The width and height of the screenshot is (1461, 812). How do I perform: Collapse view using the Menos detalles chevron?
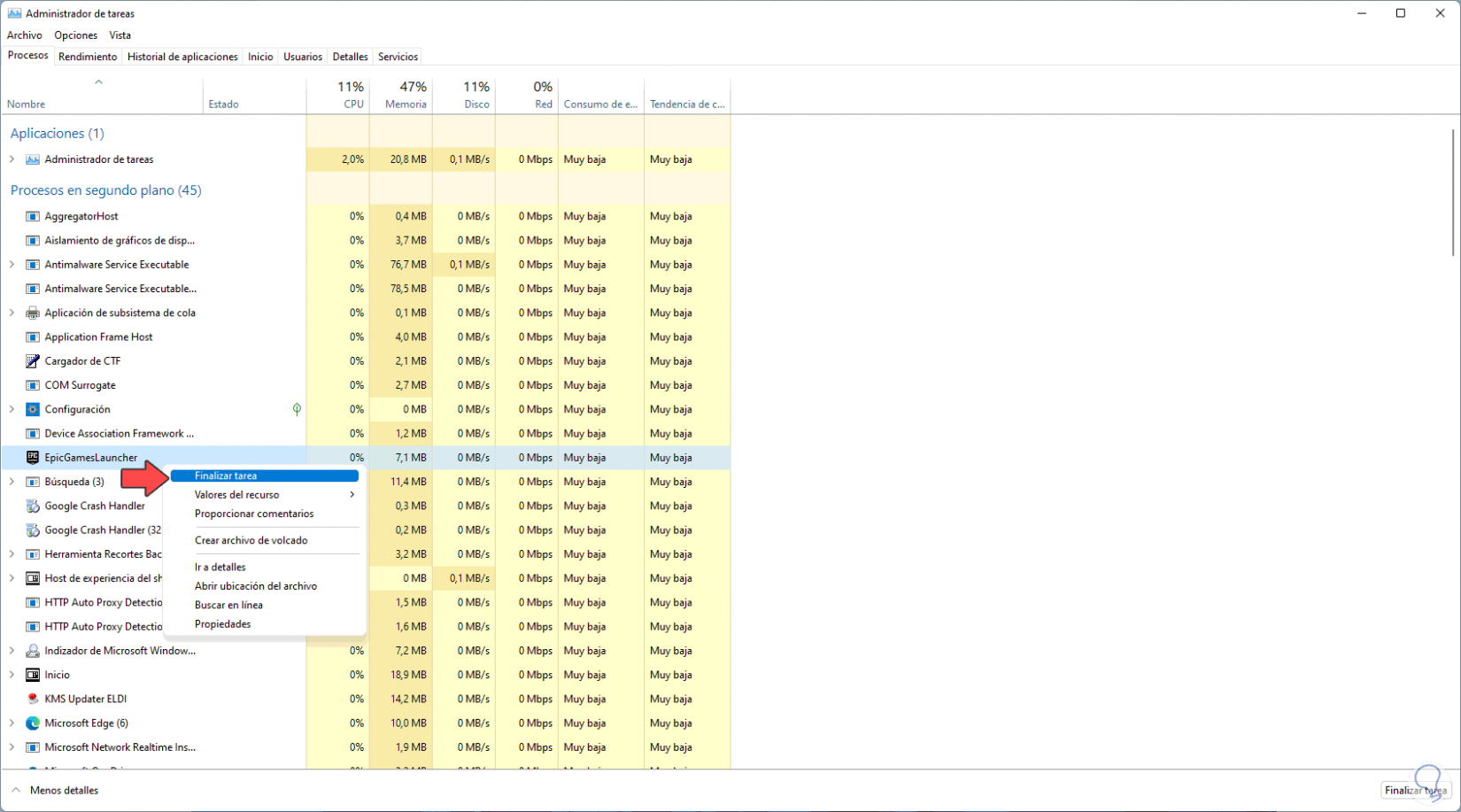pos(16,790)
